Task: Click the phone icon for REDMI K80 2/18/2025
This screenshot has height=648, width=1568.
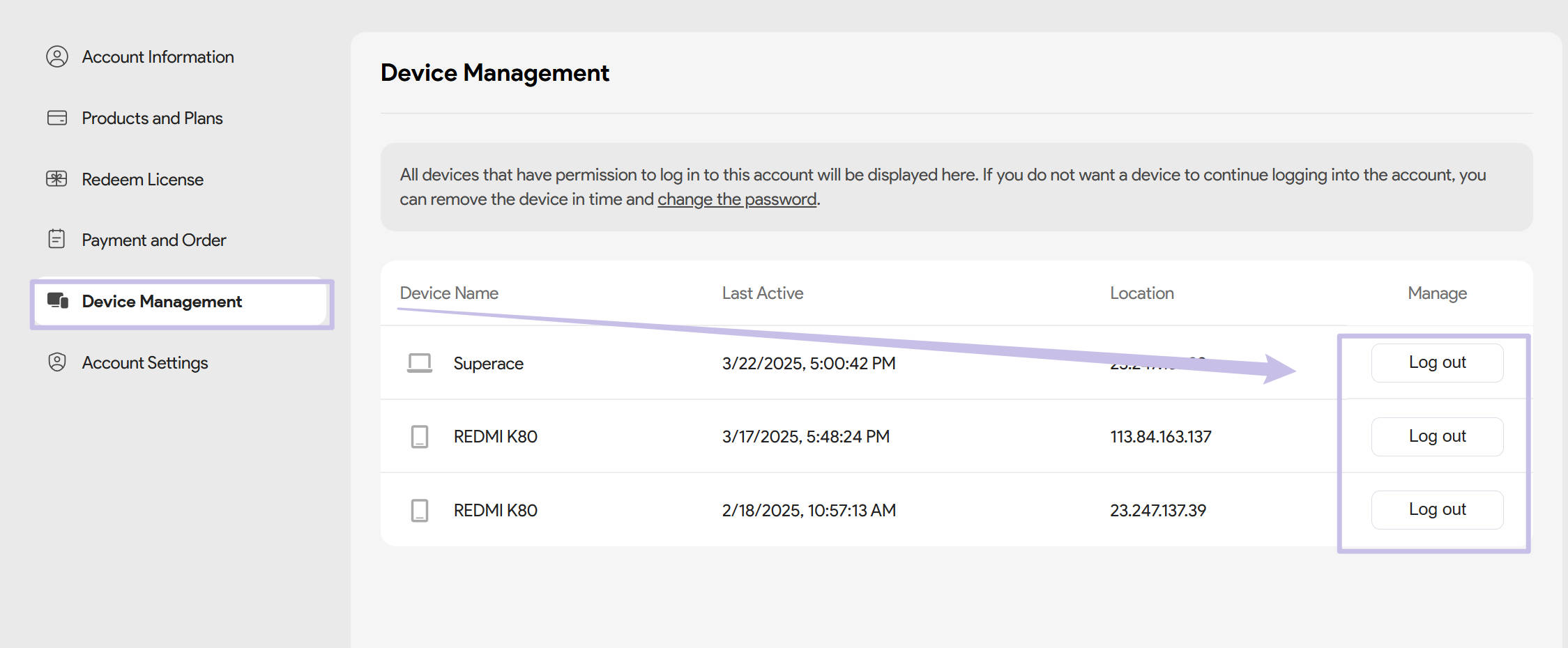Action: click(420, 511)
